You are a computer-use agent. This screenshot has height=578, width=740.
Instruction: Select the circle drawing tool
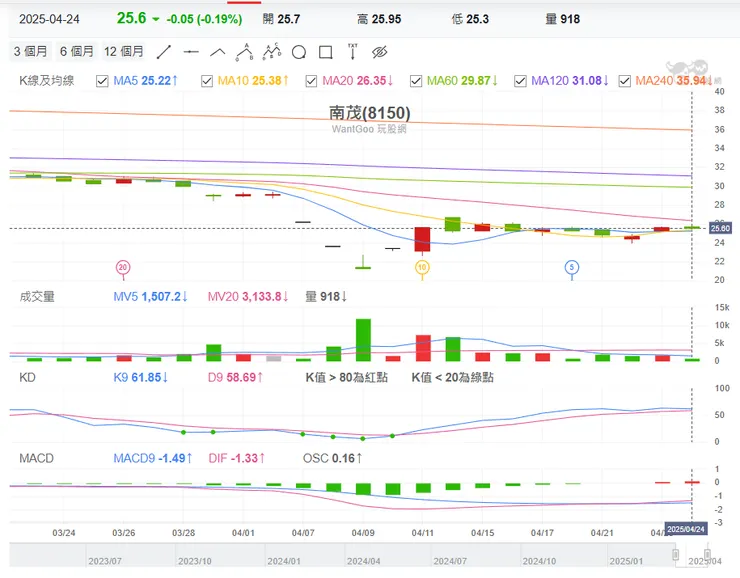pyautogui.click(x=299, y=52)
